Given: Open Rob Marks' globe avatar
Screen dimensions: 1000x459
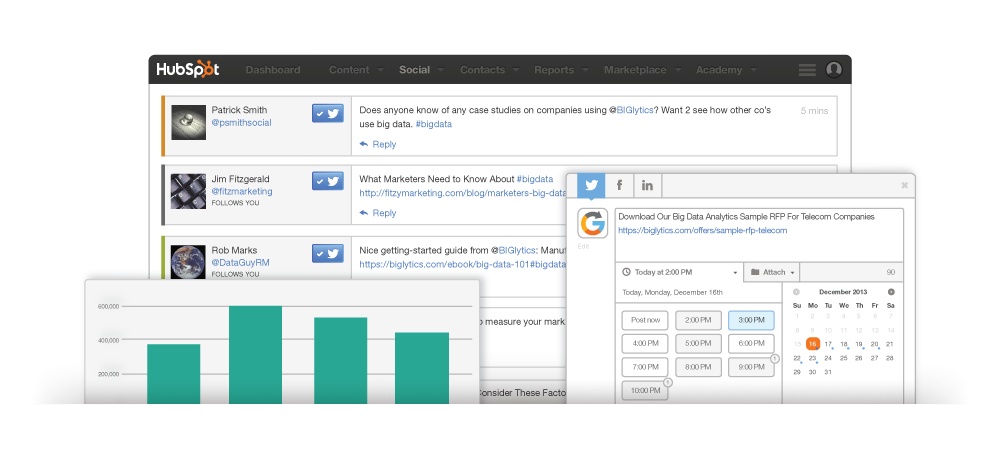Looking at the screenshot, I should pyautogui.click(x=188, y=262).
